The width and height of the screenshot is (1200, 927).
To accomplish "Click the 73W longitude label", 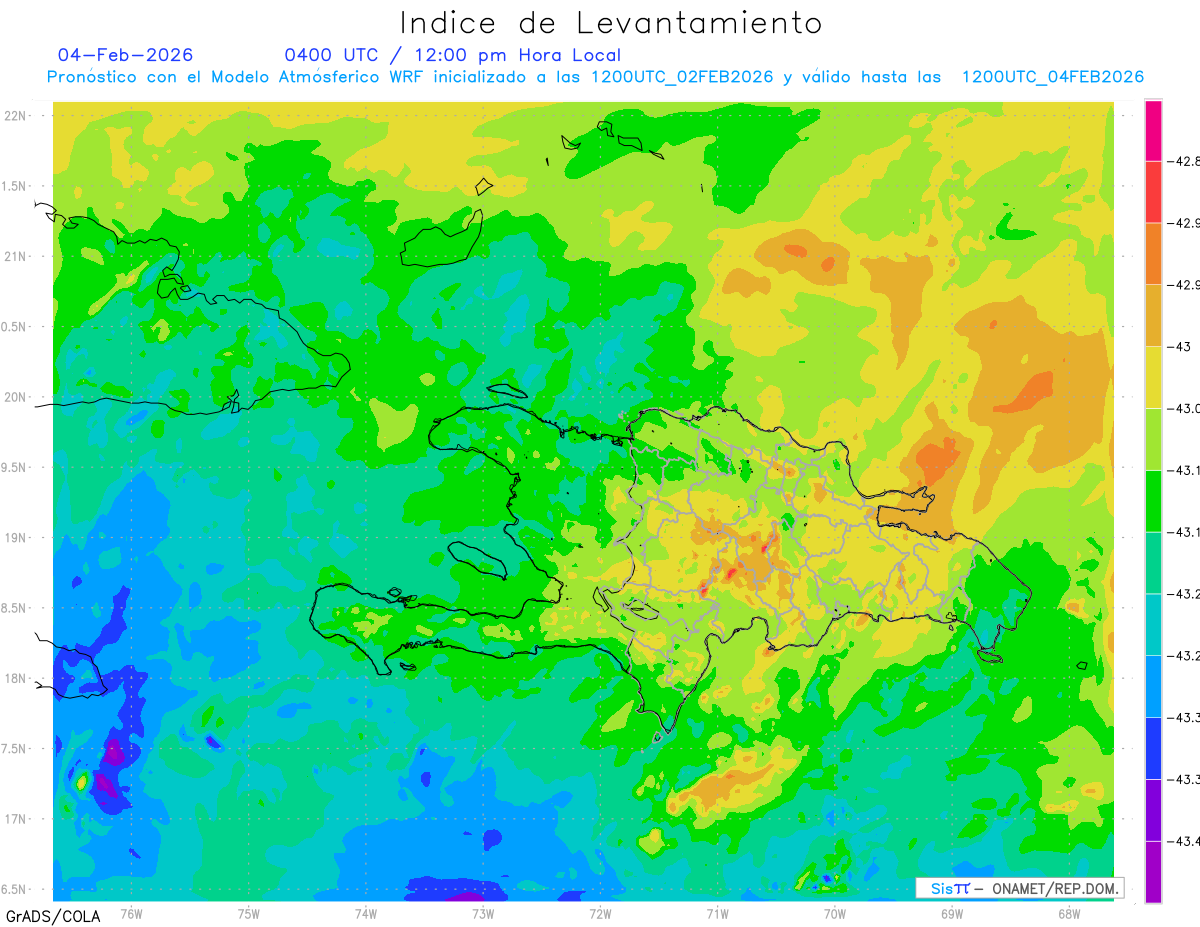I will pyautogui.click(x=483, y=913).
